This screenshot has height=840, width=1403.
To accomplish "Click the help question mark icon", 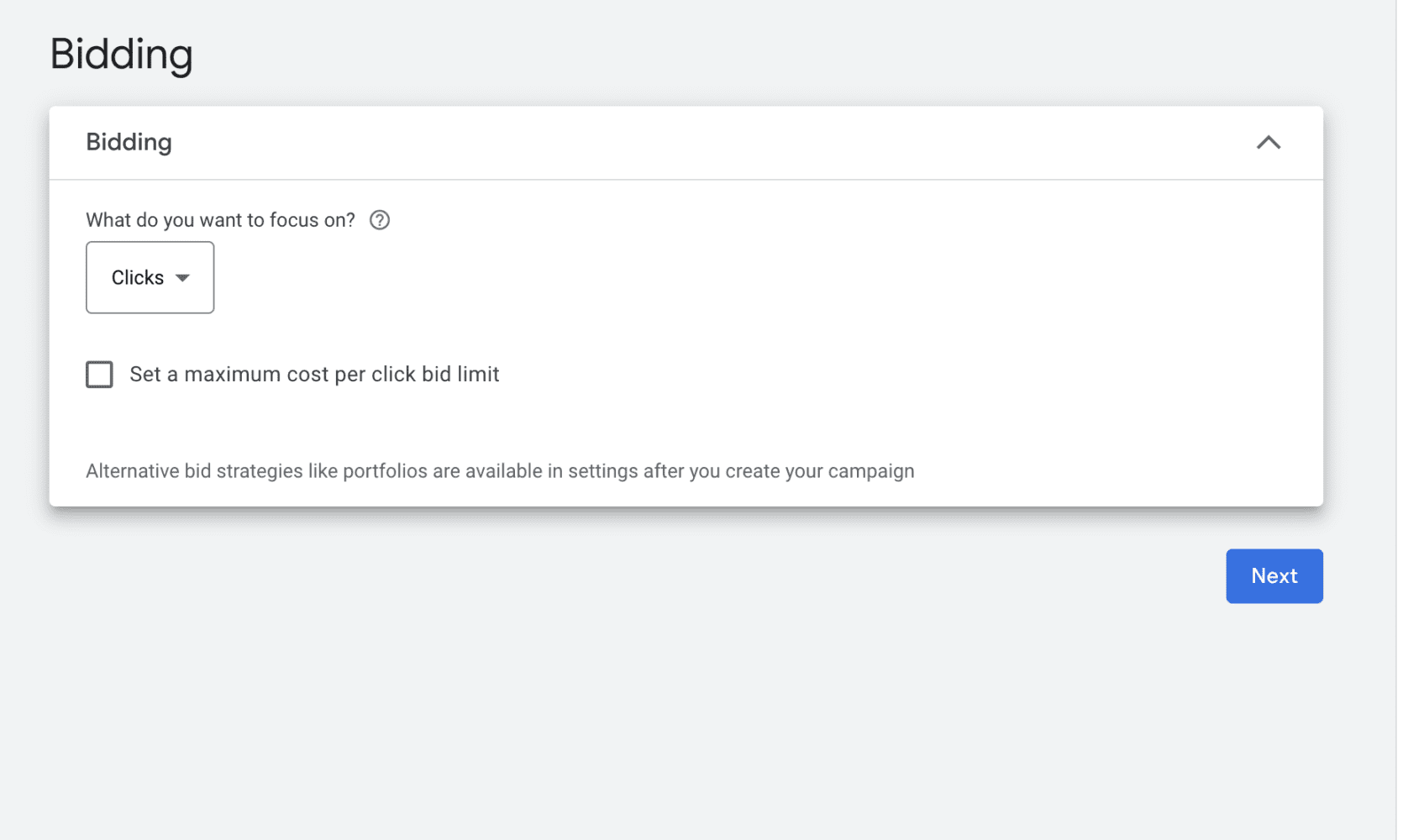I will pos(380,220).
